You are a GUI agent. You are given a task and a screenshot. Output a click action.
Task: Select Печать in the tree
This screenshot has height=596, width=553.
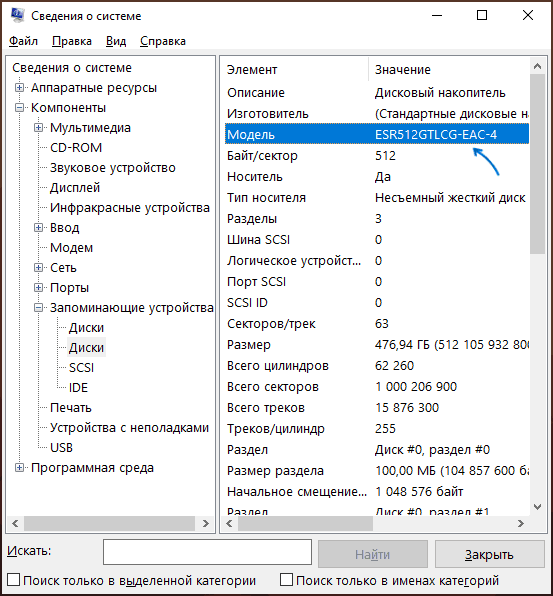point(71,407)
